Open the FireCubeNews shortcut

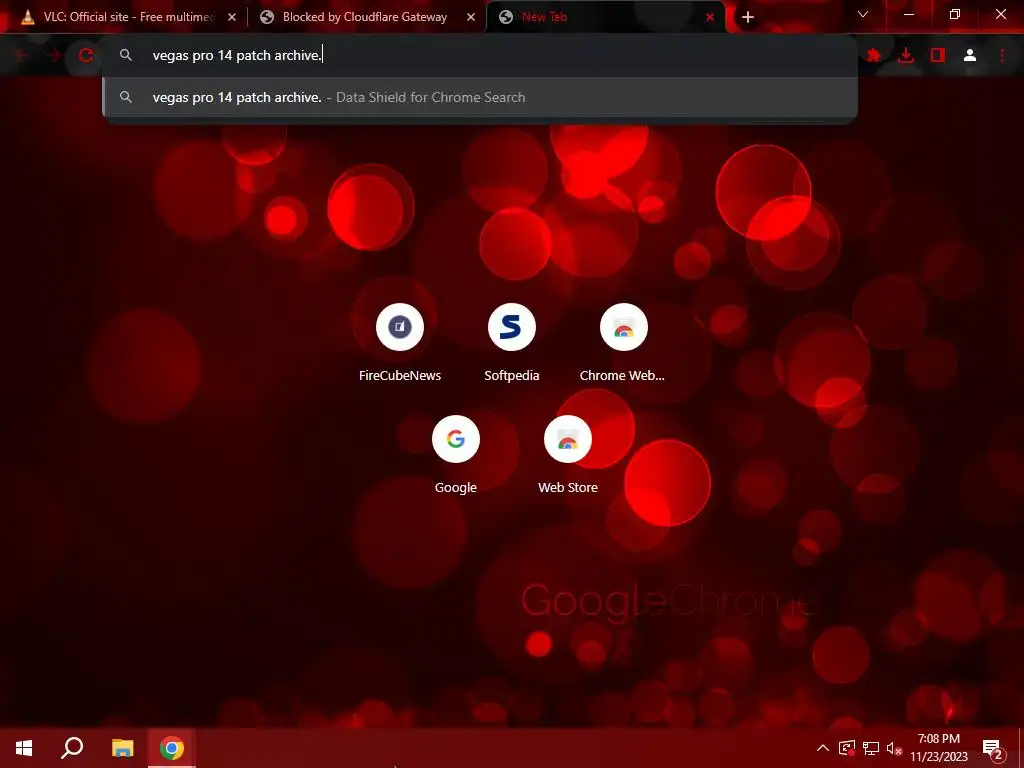[x=400, y=342]
